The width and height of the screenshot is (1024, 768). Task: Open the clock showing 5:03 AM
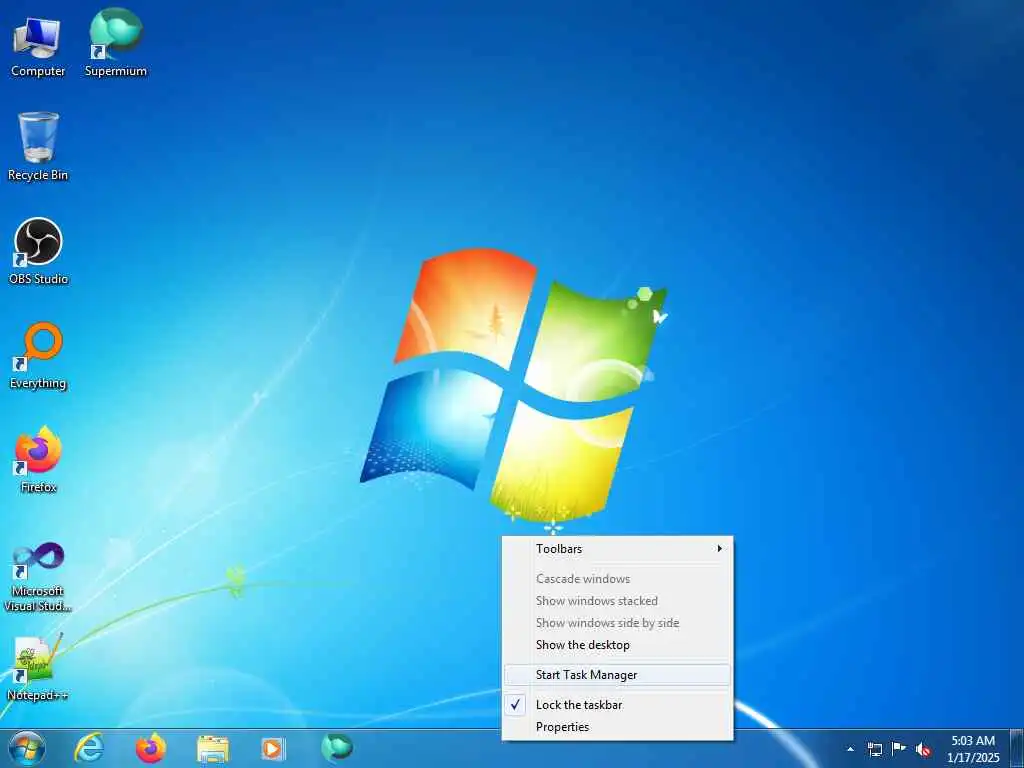click(973, 749)
